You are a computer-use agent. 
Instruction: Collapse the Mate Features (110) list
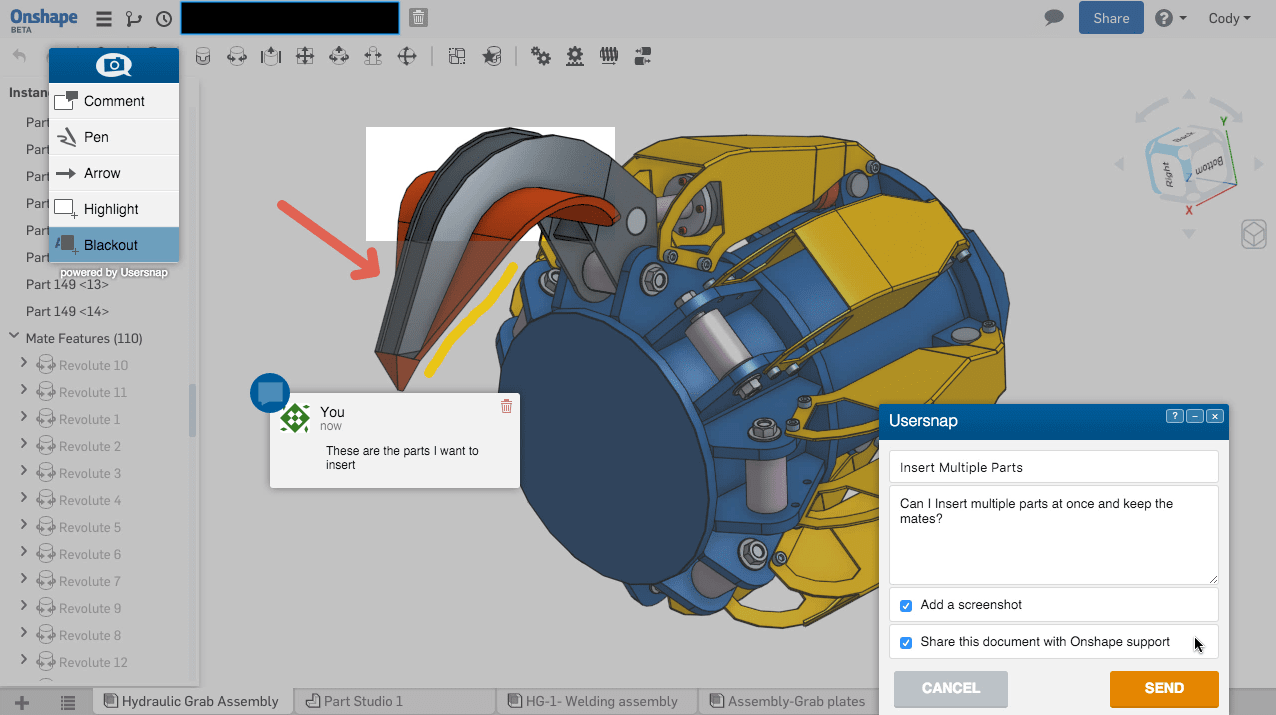[14, 338]
